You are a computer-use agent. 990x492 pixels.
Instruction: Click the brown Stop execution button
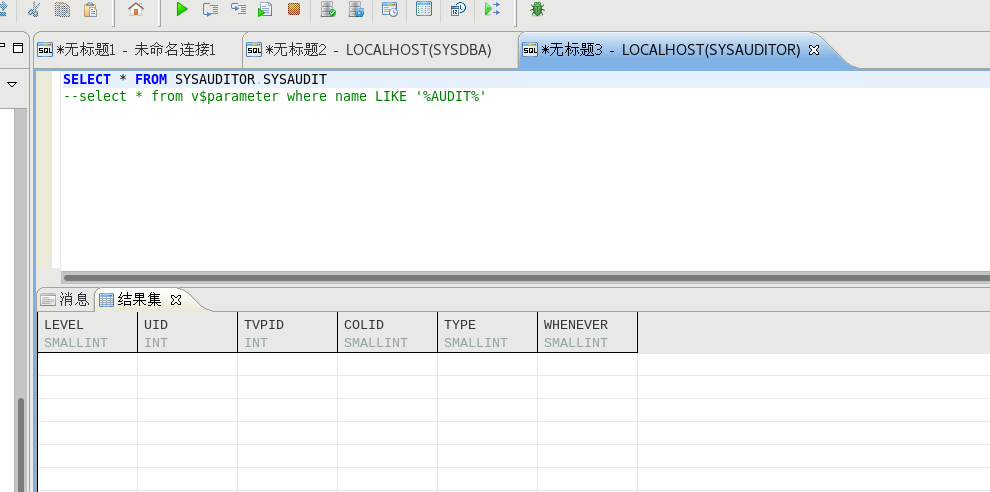(x=294, y=10)
